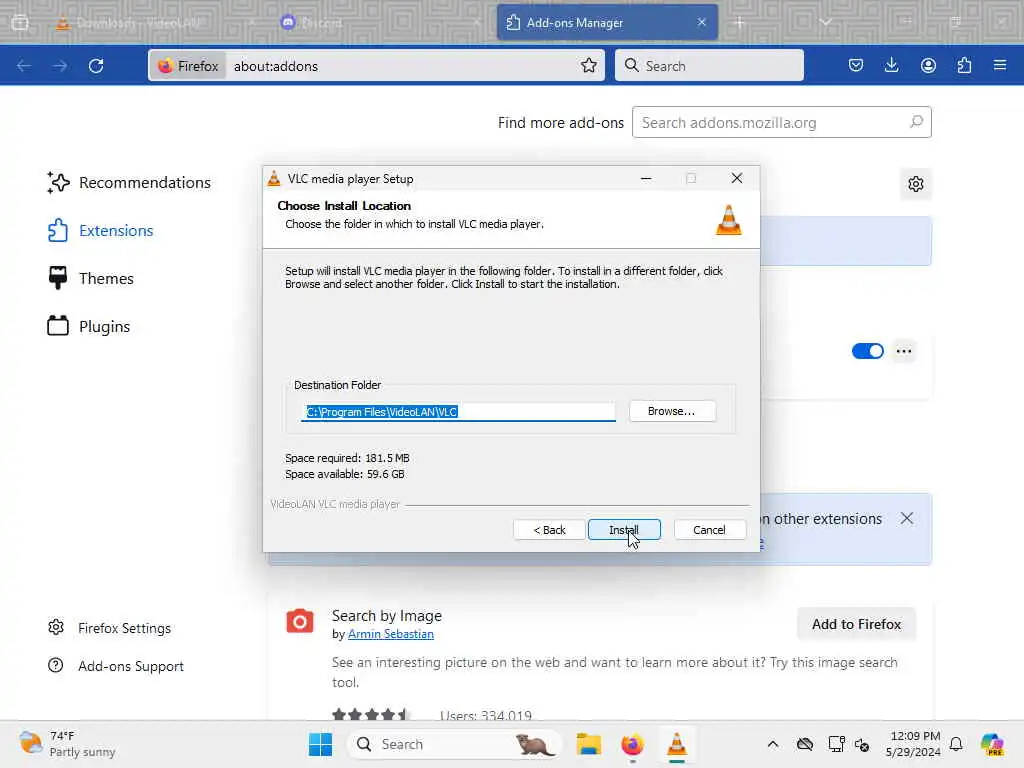The image size is (1024, 768).
Task: Click the Search by Image camera icon
Action: pyautogui.click(x=300, y=621)
